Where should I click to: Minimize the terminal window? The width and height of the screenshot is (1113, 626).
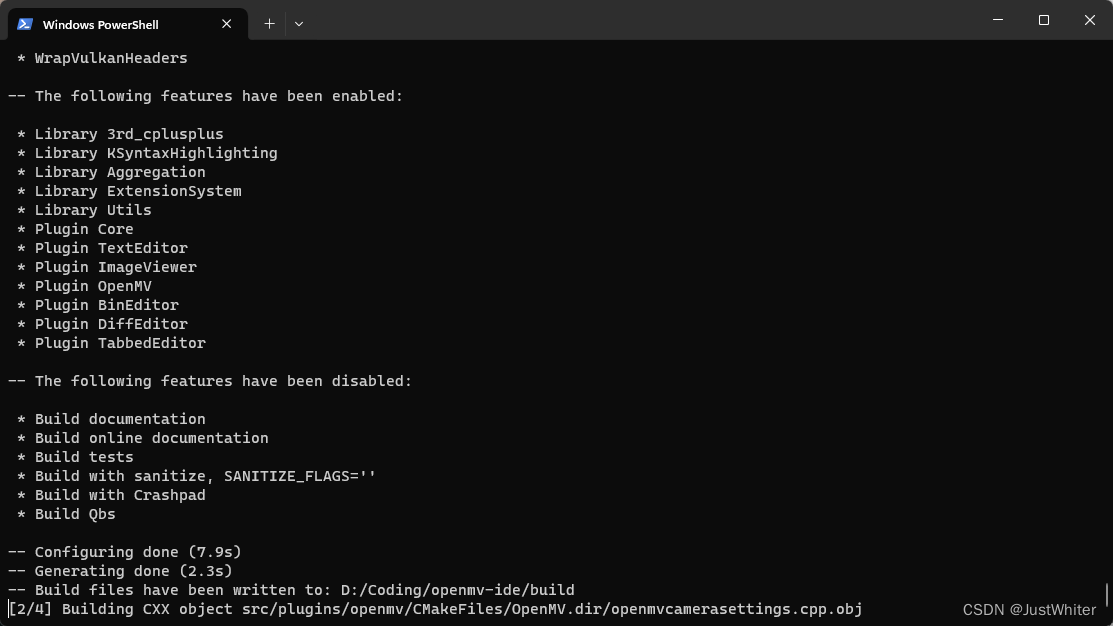coord(997,20)
